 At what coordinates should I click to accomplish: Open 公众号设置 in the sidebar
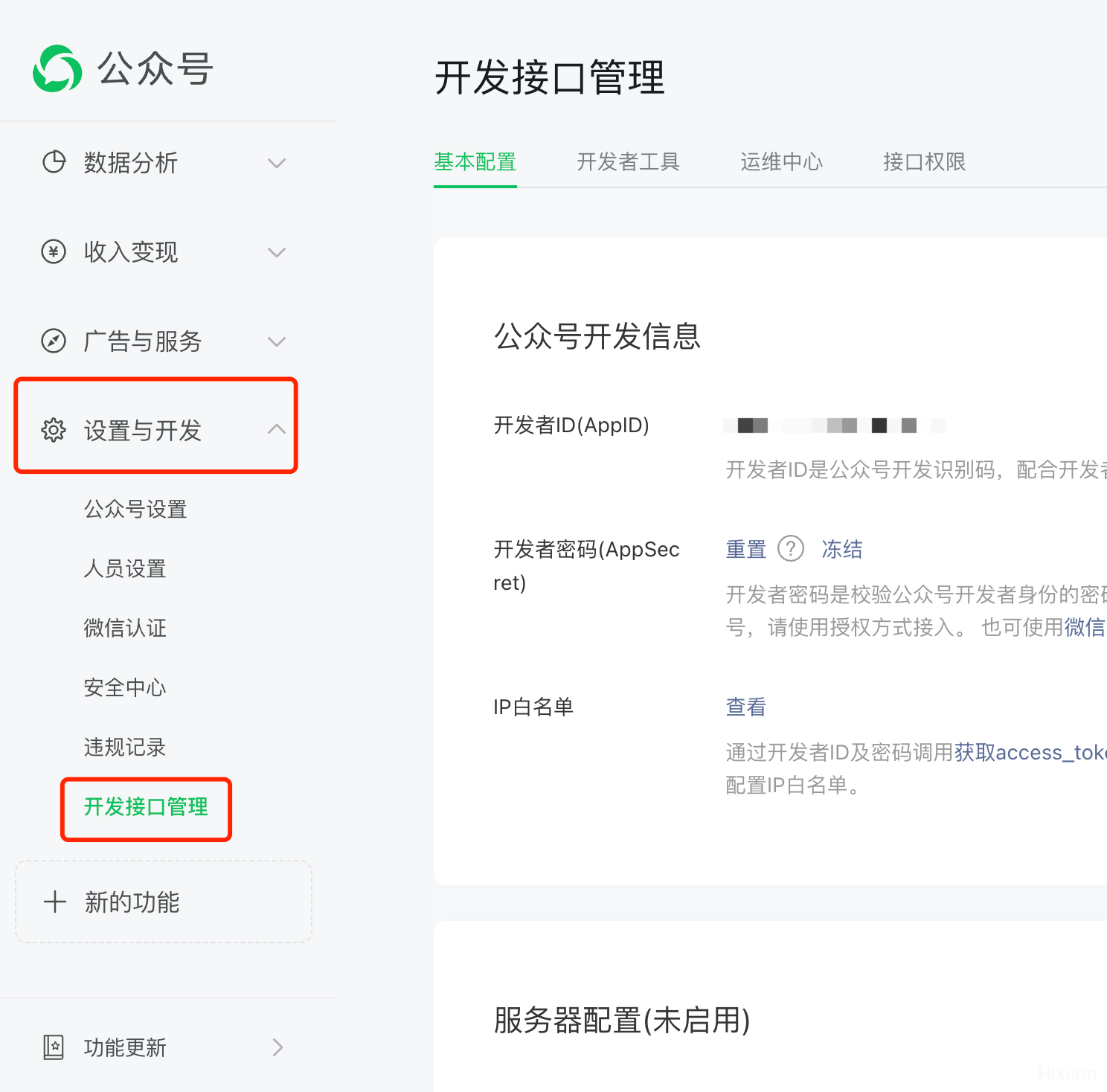[x=135, y=510]
